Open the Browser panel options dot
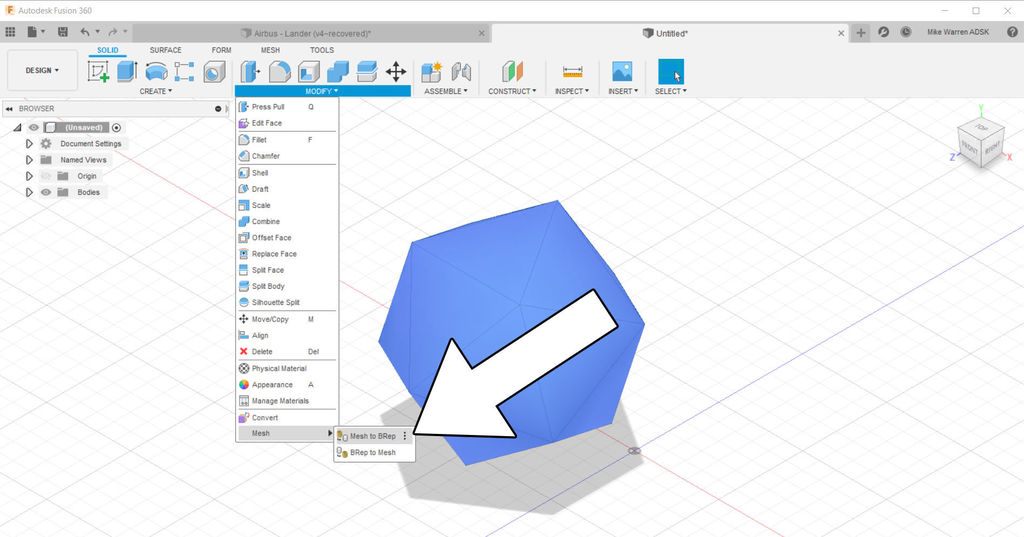 (218, 108)
